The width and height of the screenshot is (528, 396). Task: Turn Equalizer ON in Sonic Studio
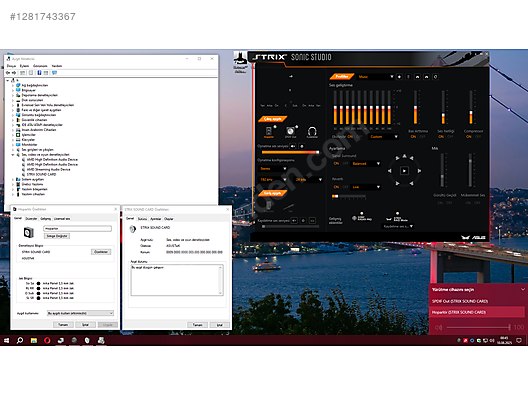click(x=350, y=137)
